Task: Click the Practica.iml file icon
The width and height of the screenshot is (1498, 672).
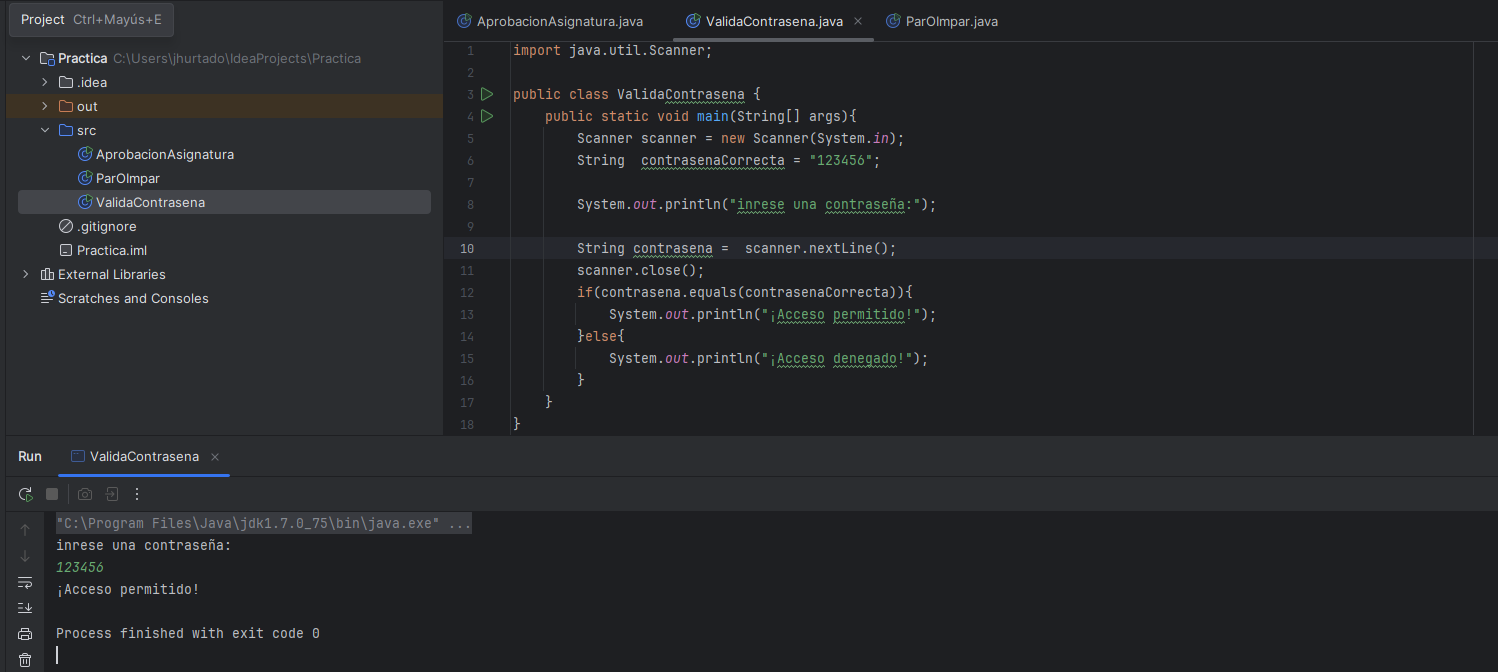Action: click(66, 250)
